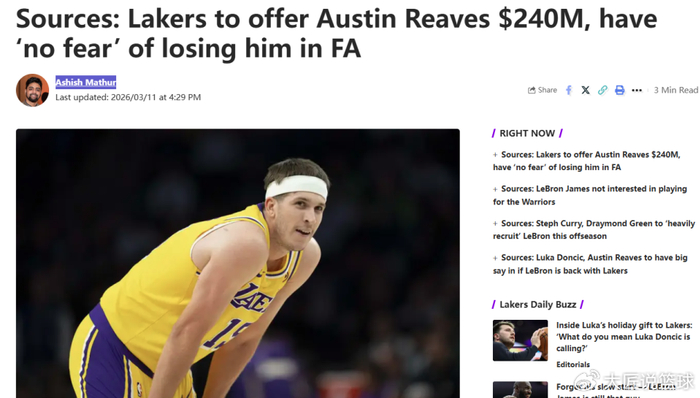Copy article link icon

pos(603,90)
